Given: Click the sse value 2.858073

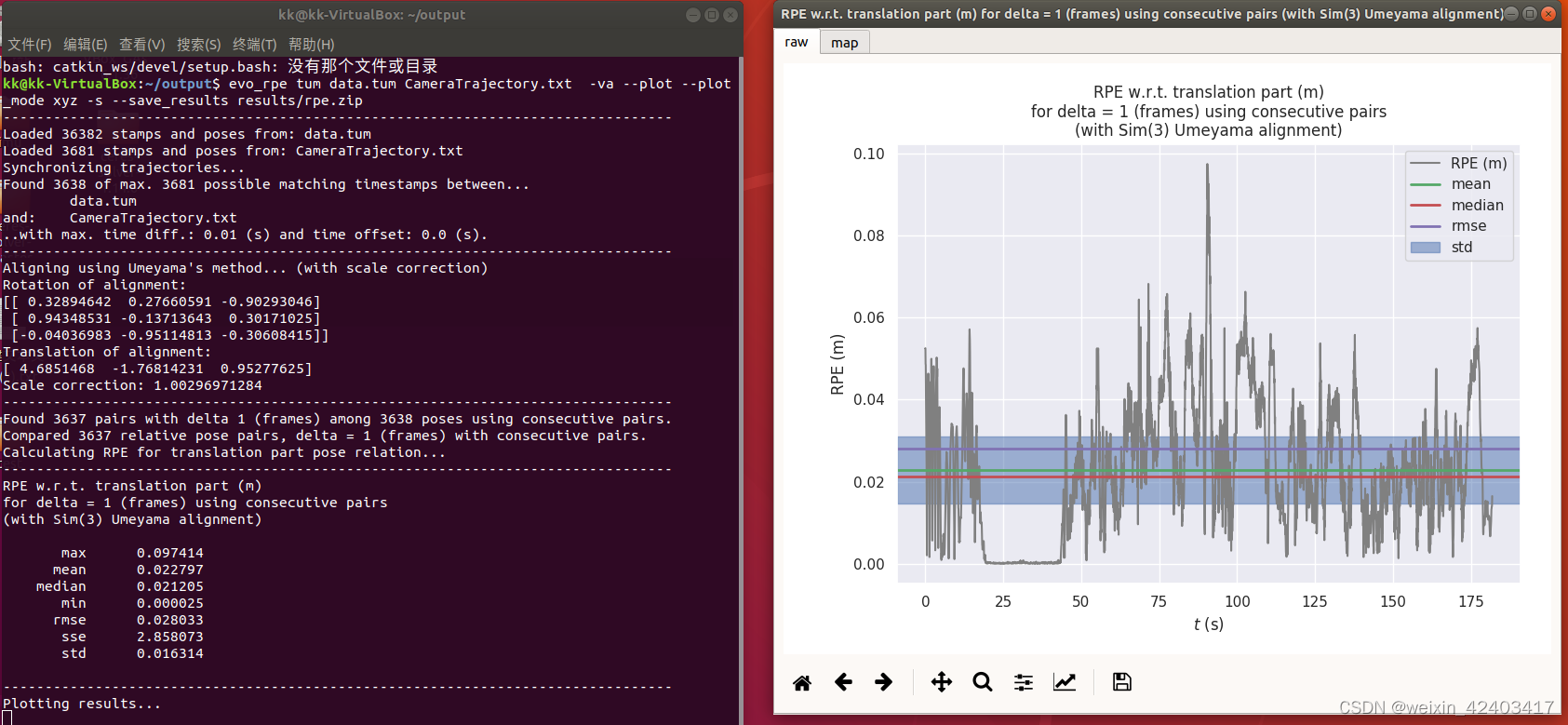Looking at the screenshot, I should pyautogui.click(x=170, y=637).
